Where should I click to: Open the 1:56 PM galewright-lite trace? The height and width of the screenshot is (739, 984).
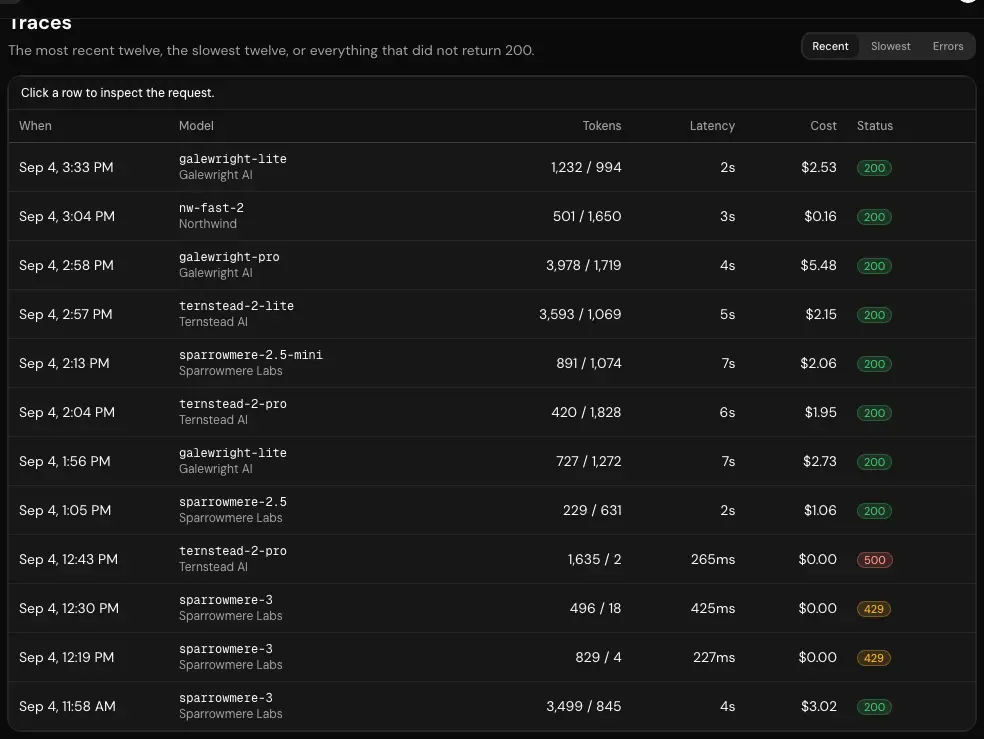coord(492,460)
